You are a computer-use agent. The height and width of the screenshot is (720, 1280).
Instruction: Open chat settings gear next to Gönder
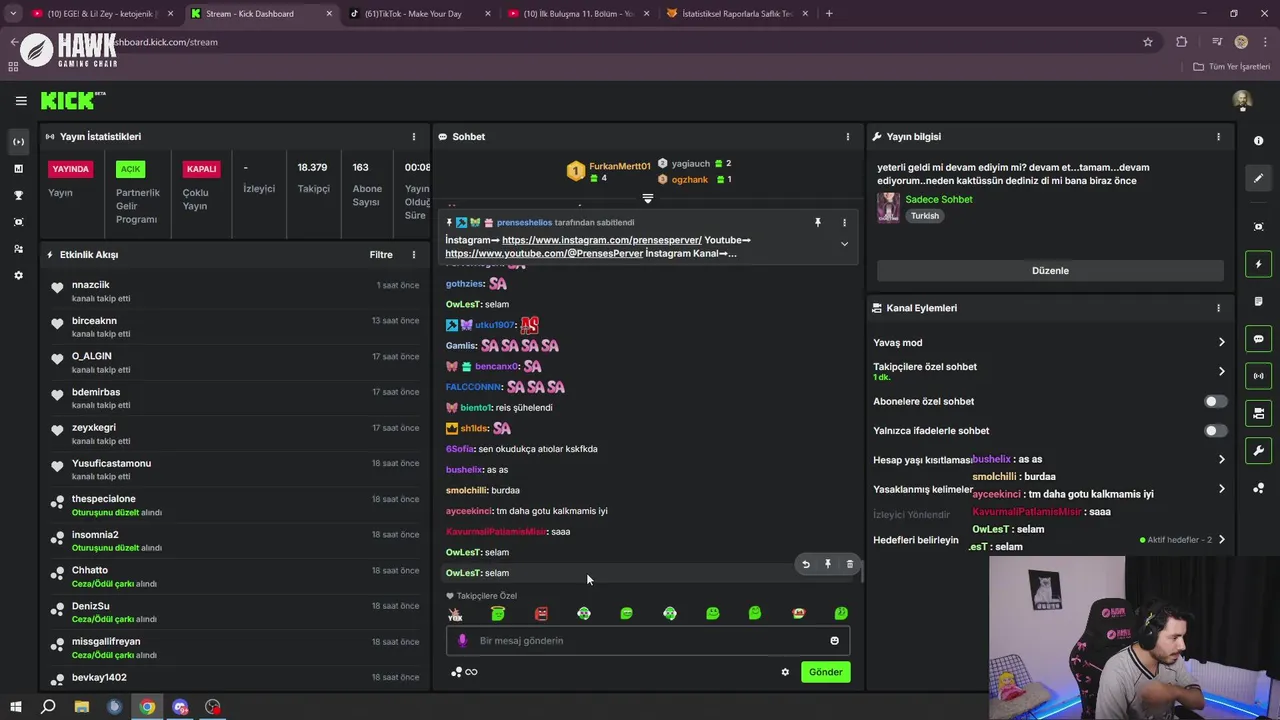point(785,672)
